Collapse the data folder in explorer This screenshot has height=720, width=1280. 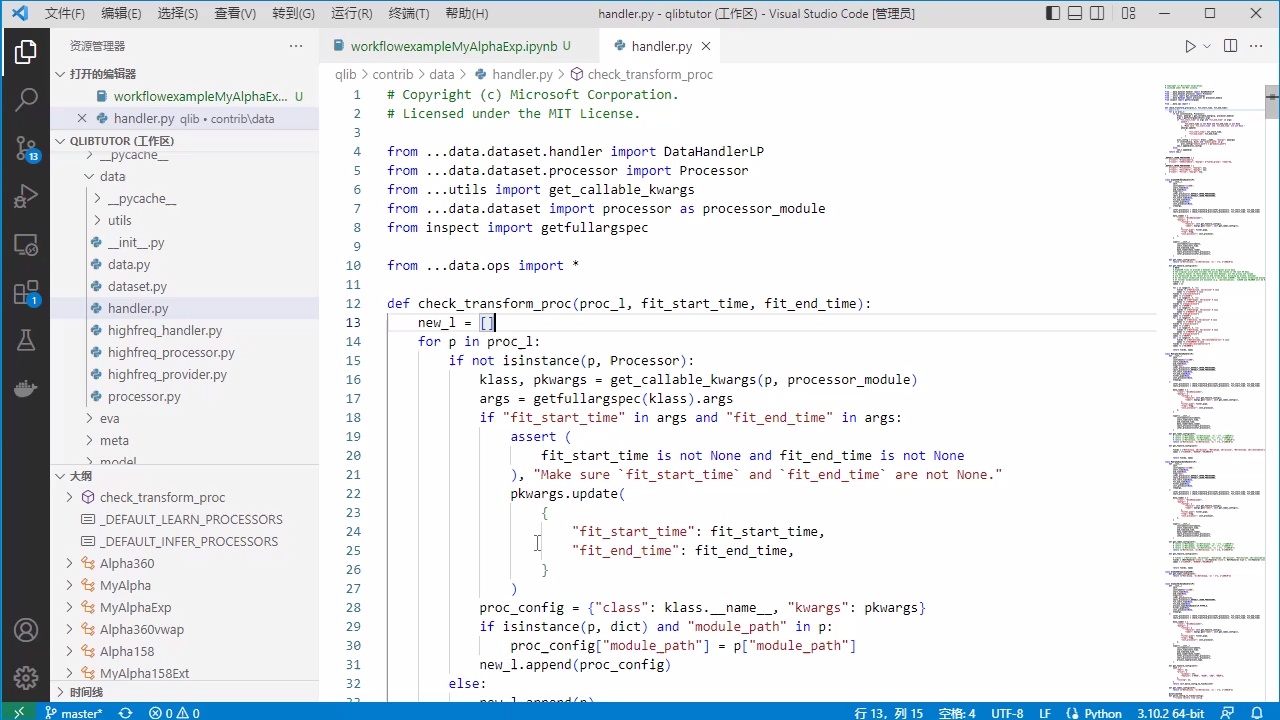pos(112,176)
